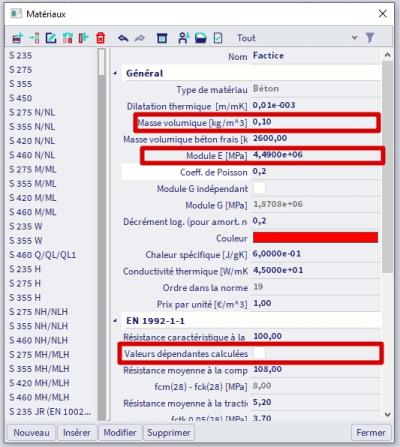Edit Masse volumique béton frais value 2600,00
Image resolution: width=400 pixels, height=447 pixels.
pos(315,138)
